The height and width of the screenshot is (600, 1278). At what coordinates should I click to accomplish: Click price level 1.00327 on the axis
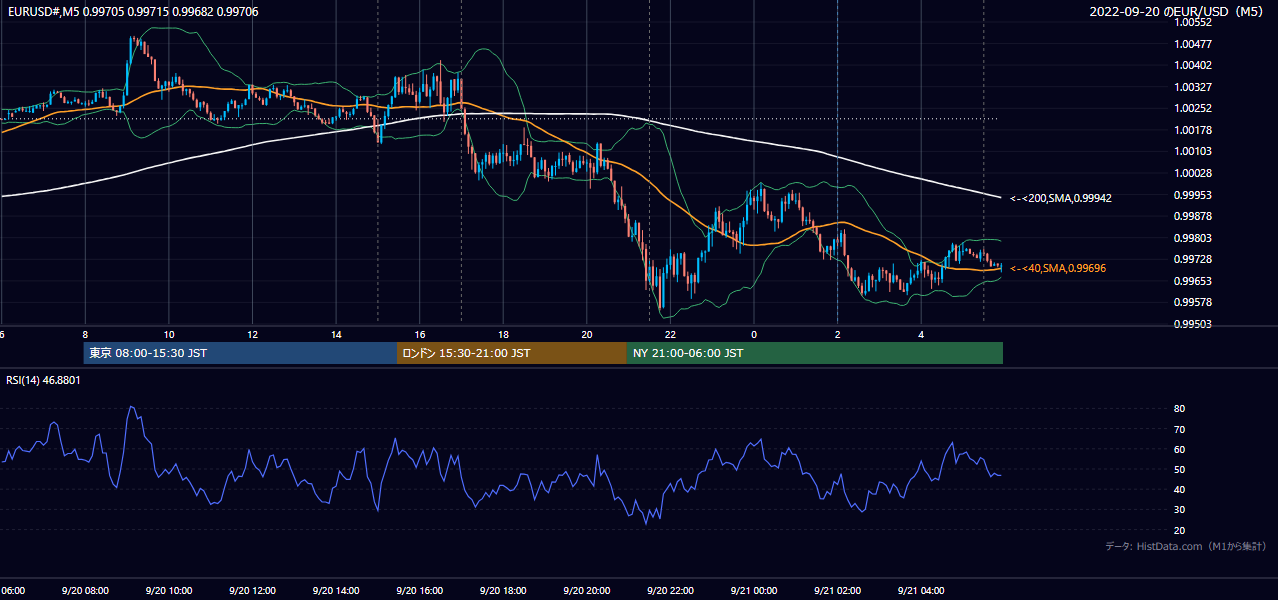coord(1195,87)
